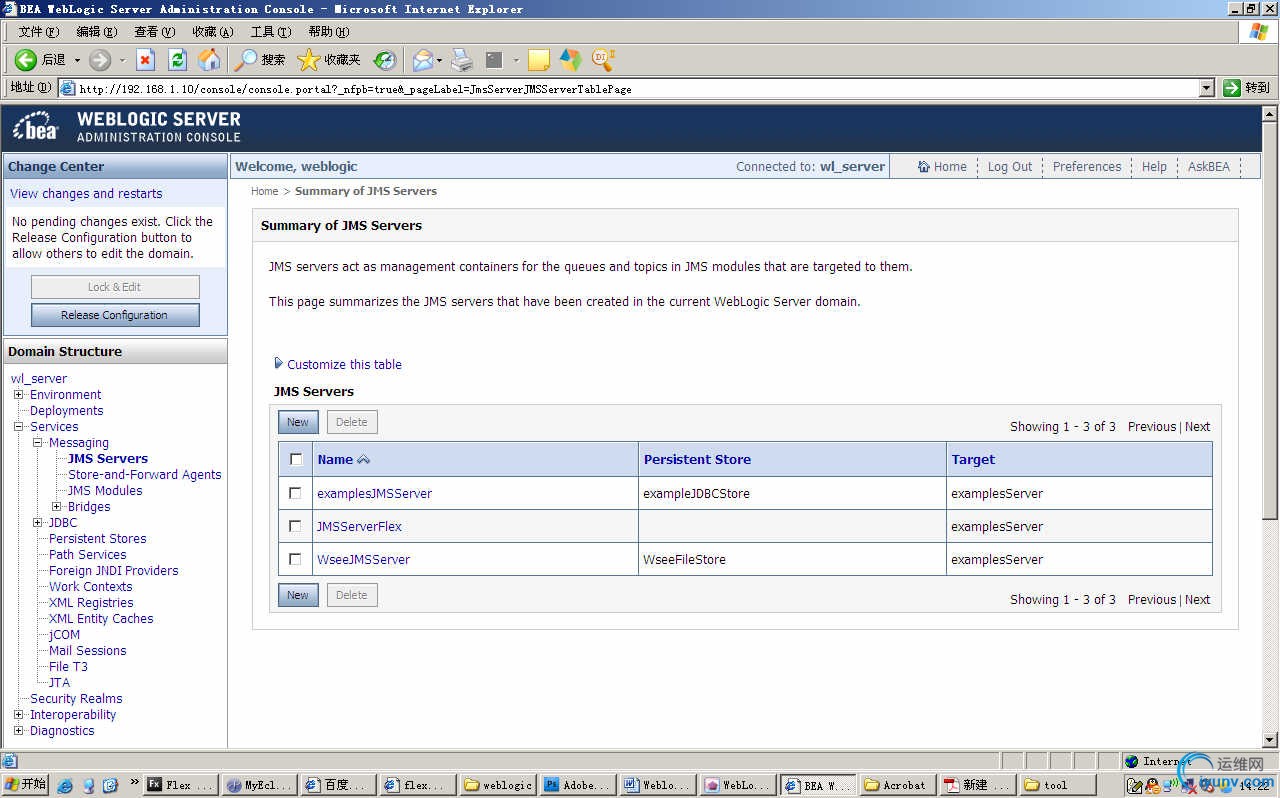This screenshot has width=1280, height=798.
Task: Expand the Environment tree node
Action: point(19,395)
